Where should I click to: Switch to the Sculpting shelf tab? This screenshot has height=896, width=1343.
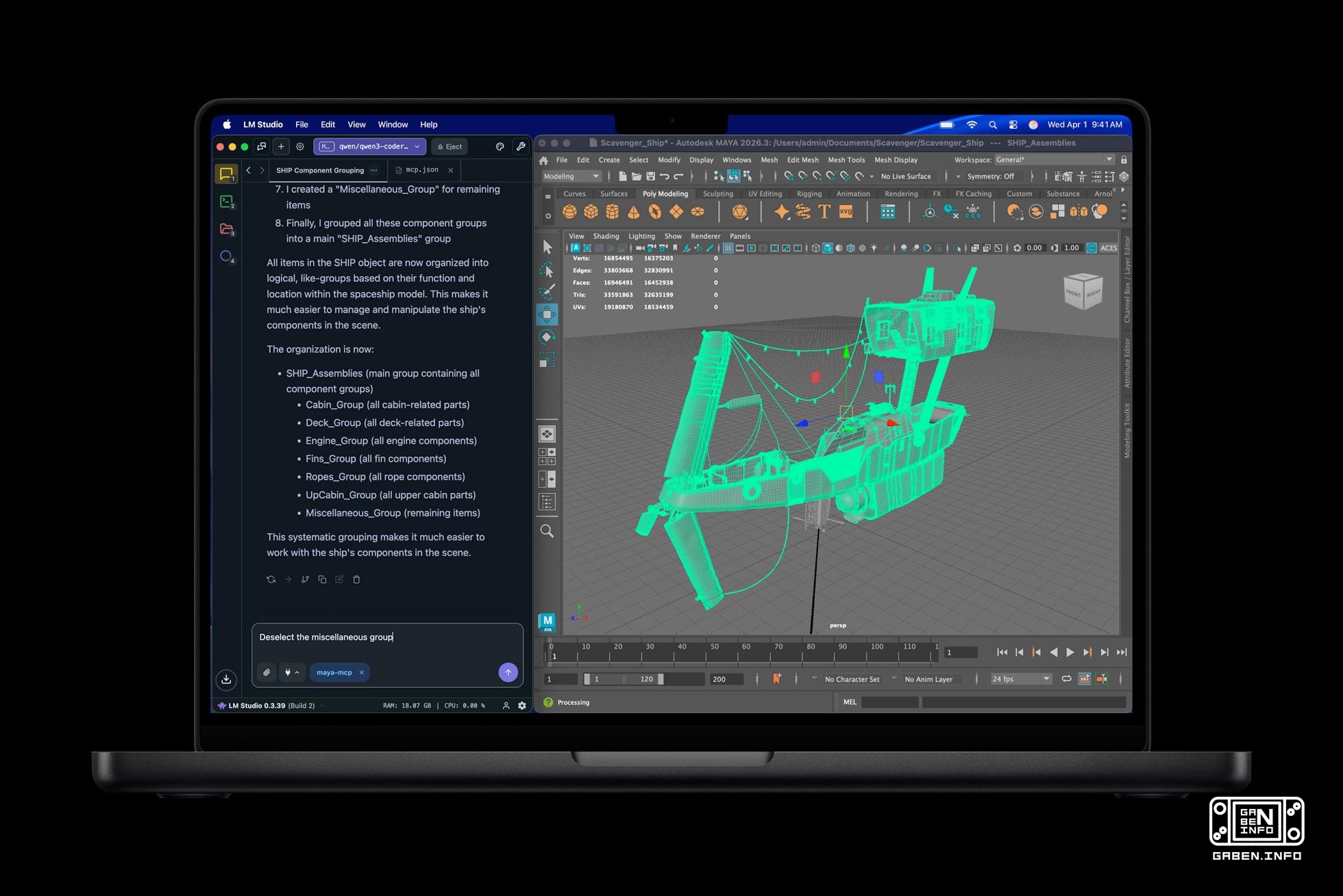point(717,194)
